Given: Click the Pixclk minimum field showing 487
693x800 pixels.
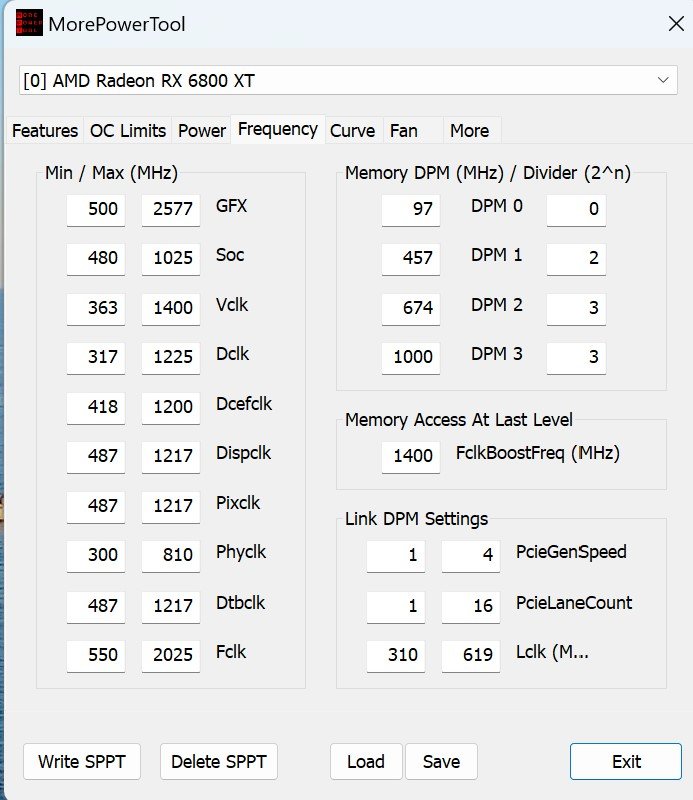Looking at the screenshot, I should 96,506.
